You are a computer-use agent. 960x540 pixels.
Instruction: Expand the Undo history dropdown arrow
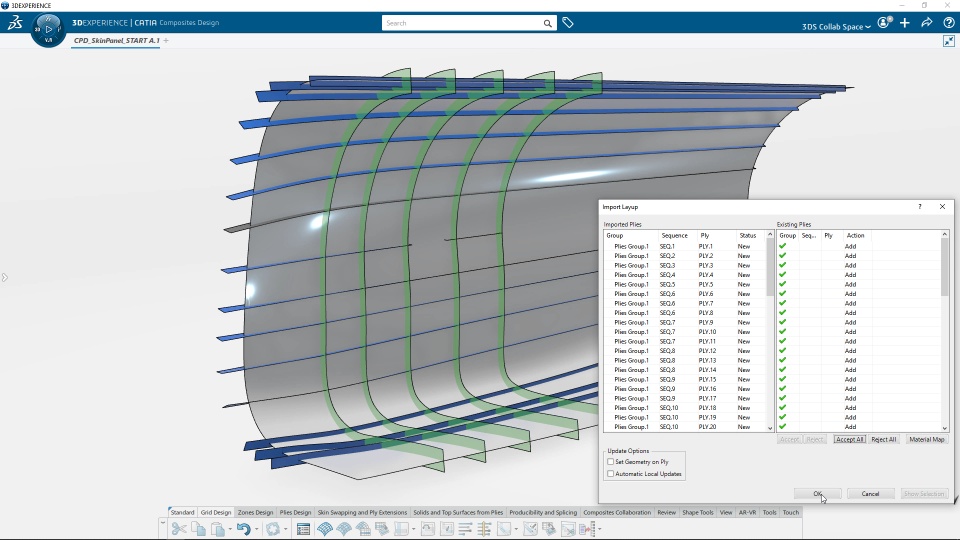(257, 530)
